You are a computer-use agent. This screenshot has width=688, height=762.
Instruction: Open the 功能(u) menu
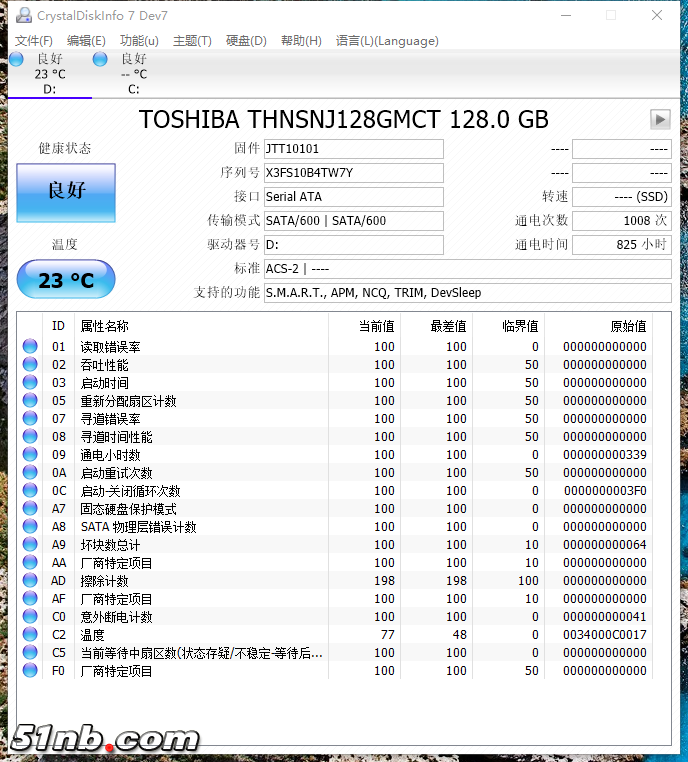coord(139,41)
